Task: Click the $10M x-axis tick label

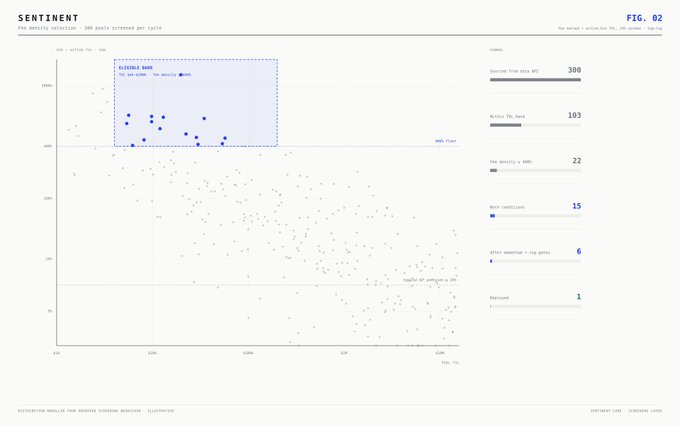Action: 439,353
